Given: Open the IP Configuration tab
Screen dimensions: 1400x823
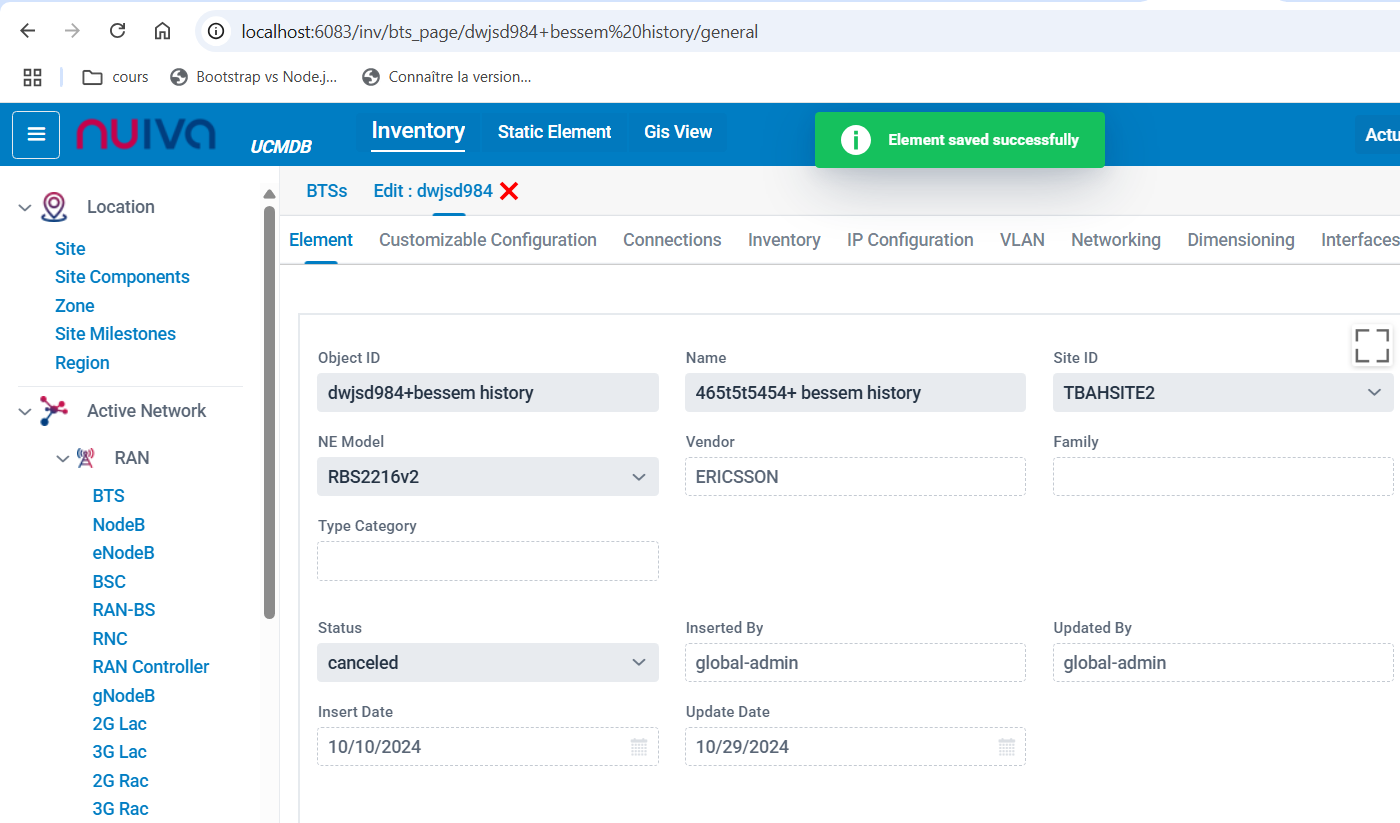Looking at the screenshot, I should (x=910, y=240).
